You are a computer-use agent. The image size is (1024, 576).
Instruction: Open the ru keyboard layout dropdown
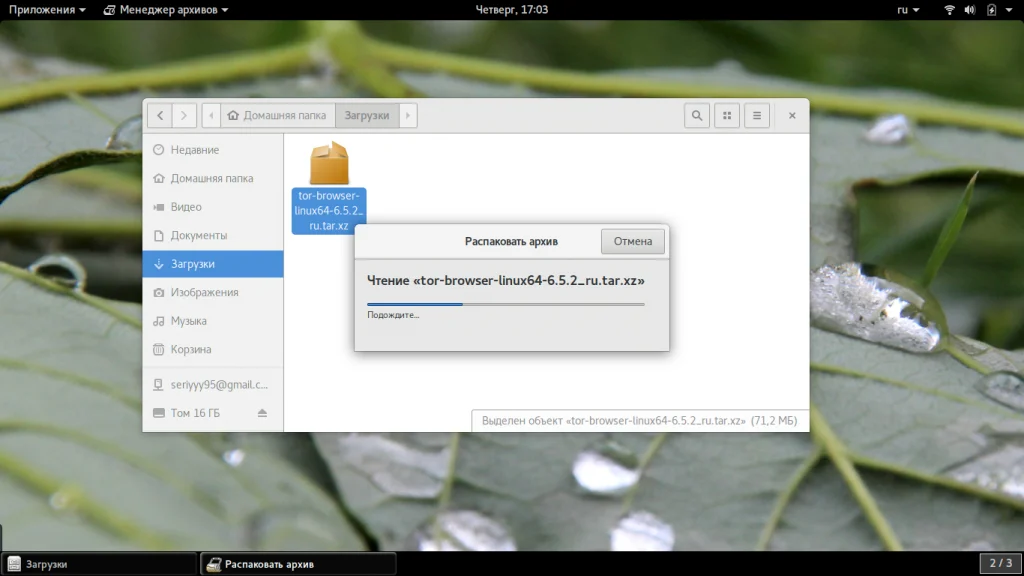[908, 10]
